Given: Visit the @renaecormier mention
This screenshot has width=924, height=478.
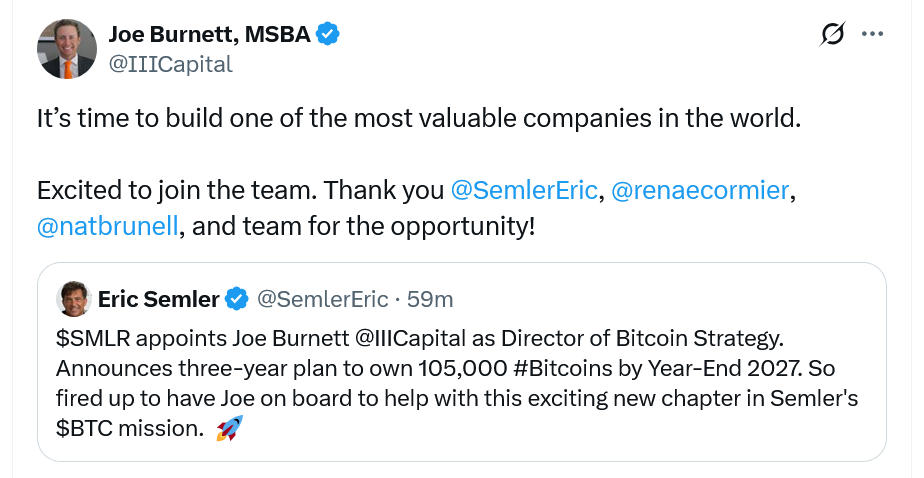Looking at the screenshot, I should click(699, 190).
